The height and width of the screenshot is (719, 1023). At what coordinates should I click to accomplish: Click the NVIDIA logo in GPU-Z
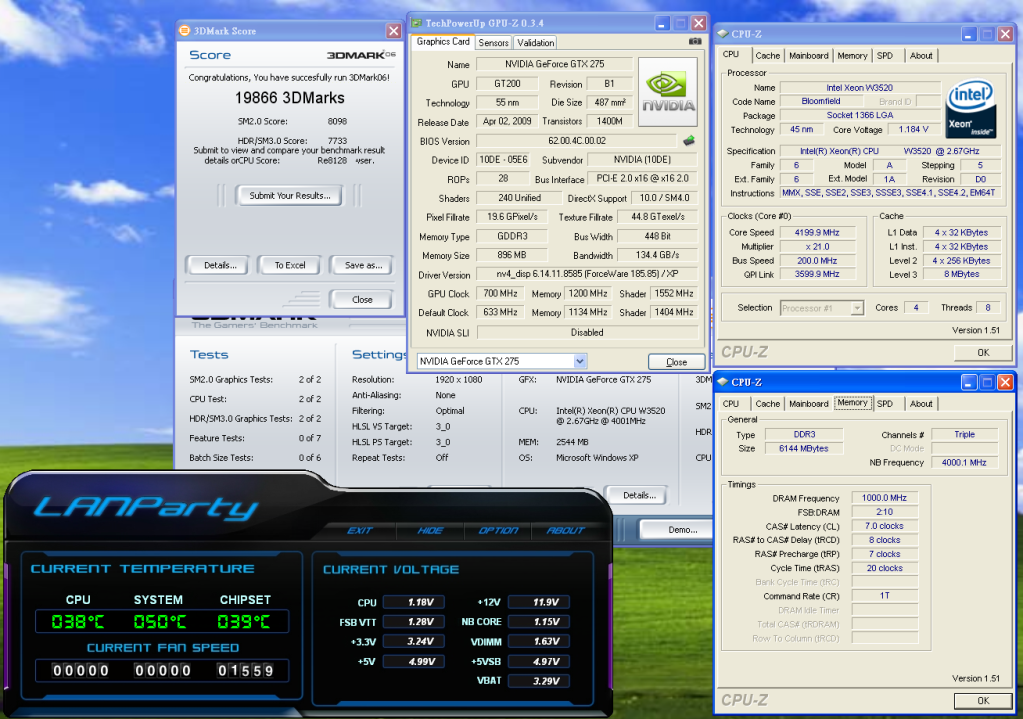(x=667, y=92)
